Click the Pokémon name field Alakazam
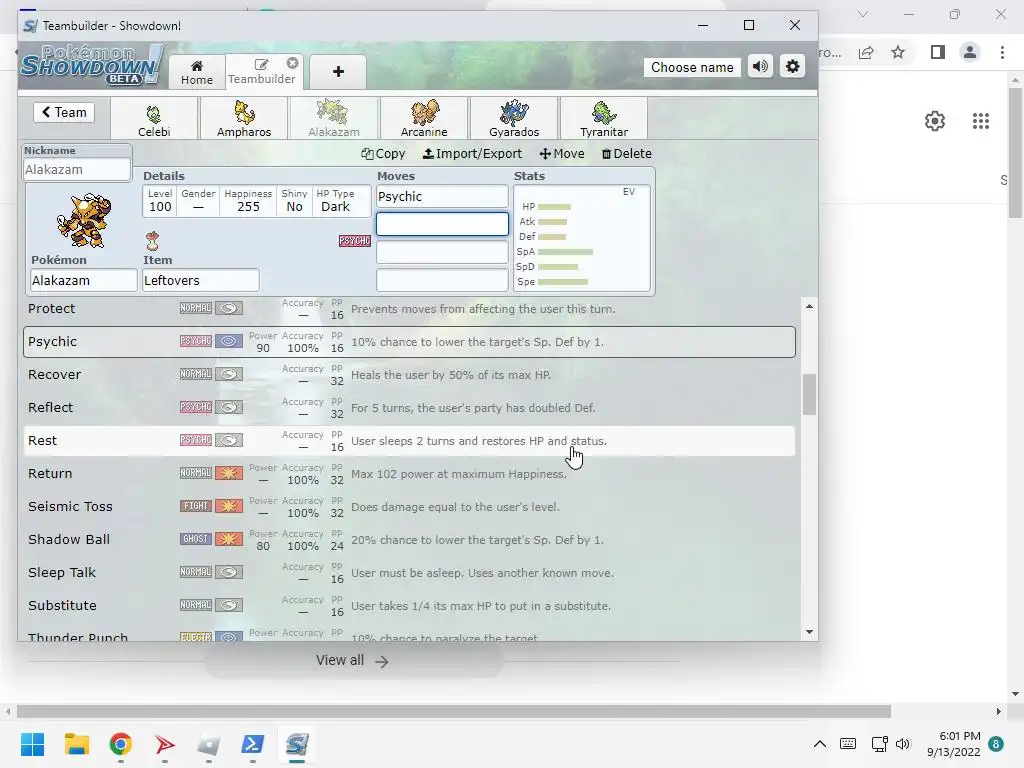The image size is (1024, 768). coord(84,280)
